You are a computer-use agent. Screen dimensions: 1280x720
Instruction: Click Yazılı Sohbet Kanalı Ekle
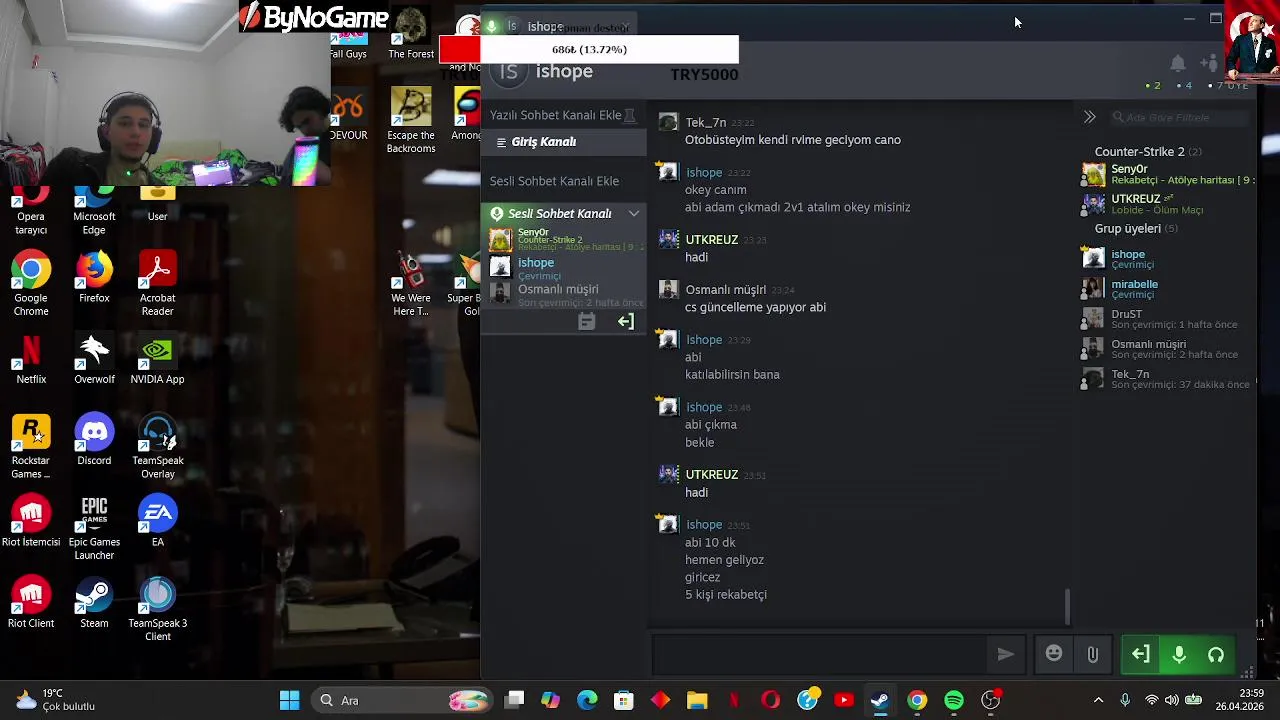556,115
